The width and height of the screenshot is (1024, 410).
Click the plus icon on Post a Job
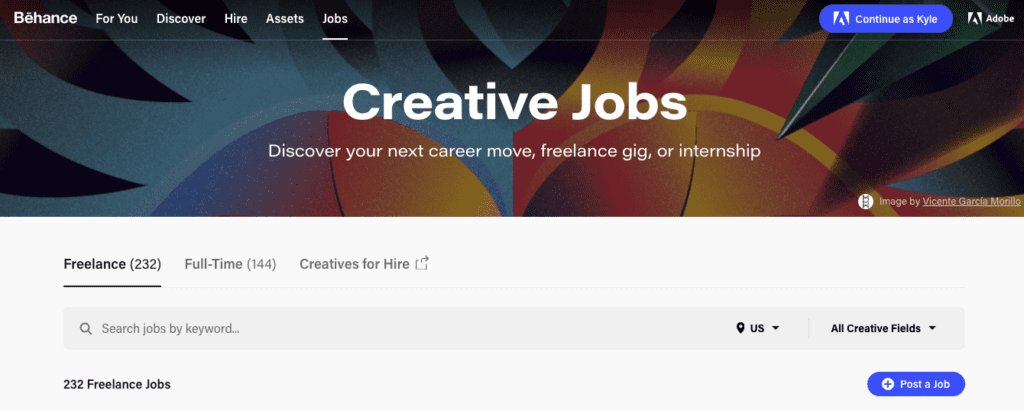888,384
